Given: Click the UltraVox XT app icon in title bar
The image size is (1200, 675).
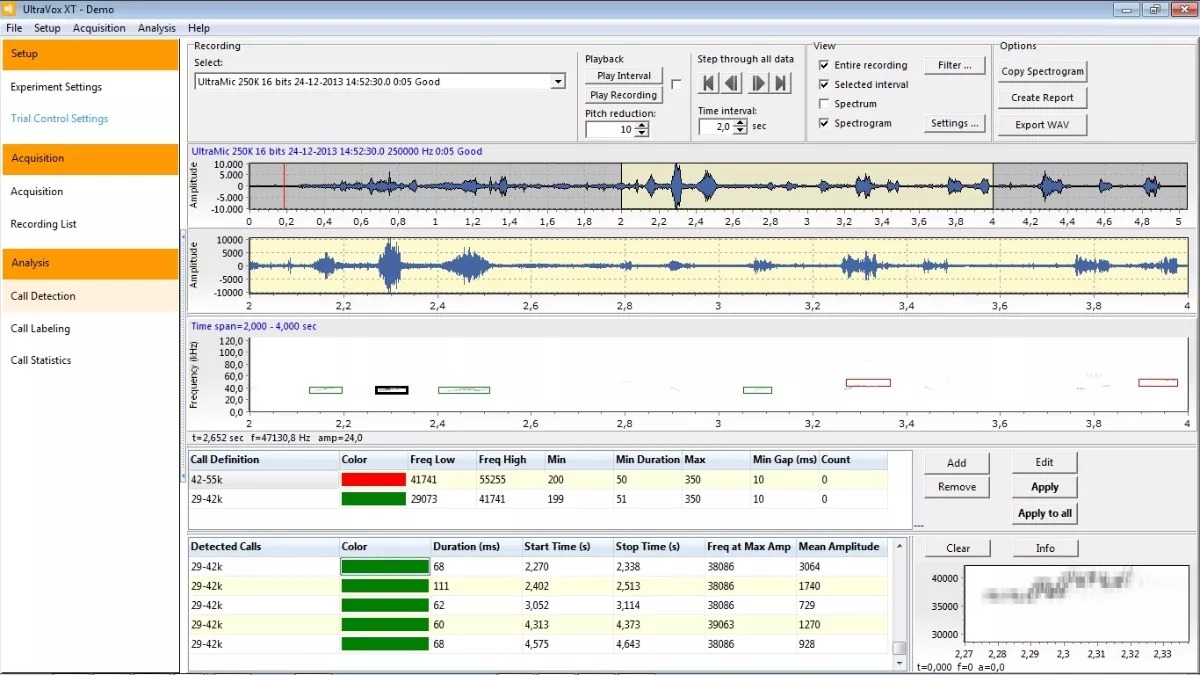Looking at the screenshot, I should coord(10,9).
